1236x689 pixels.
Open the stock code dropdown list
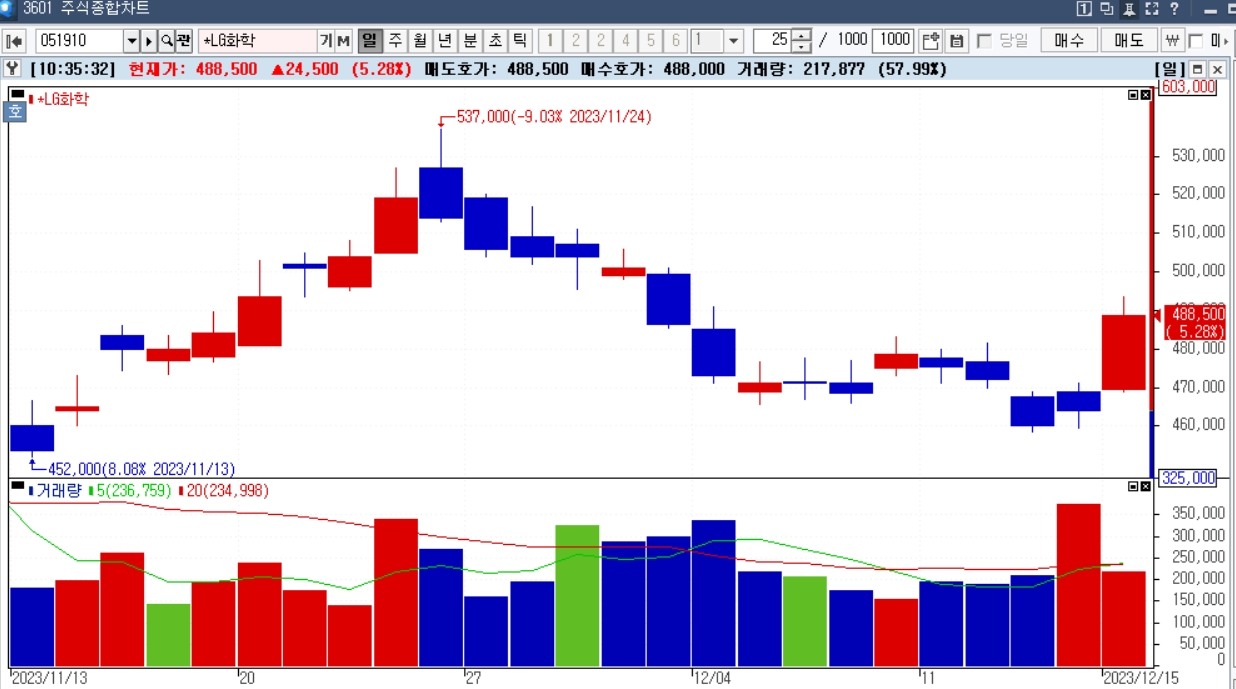[131, 41]
